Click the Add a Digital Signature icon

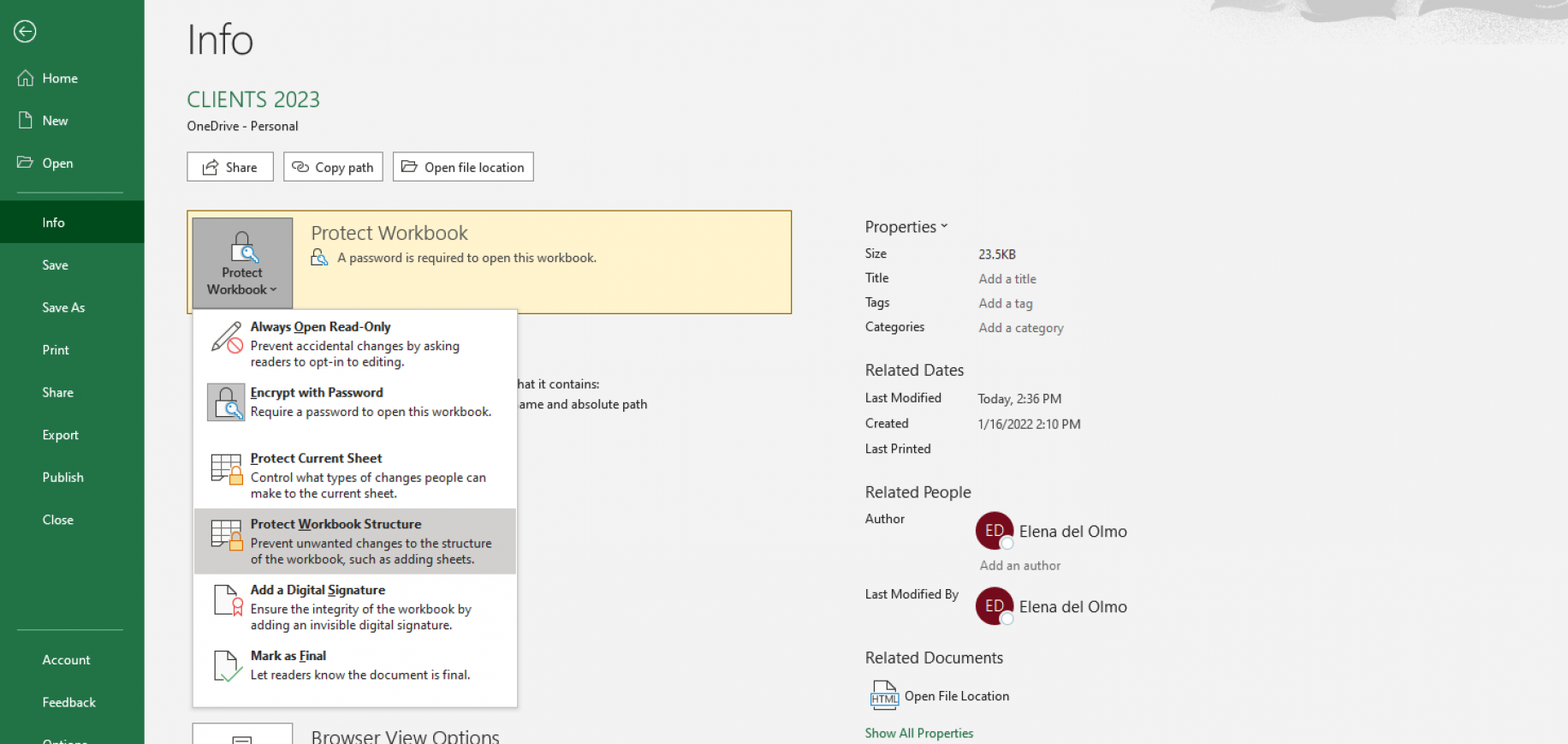tap(227, 601)
